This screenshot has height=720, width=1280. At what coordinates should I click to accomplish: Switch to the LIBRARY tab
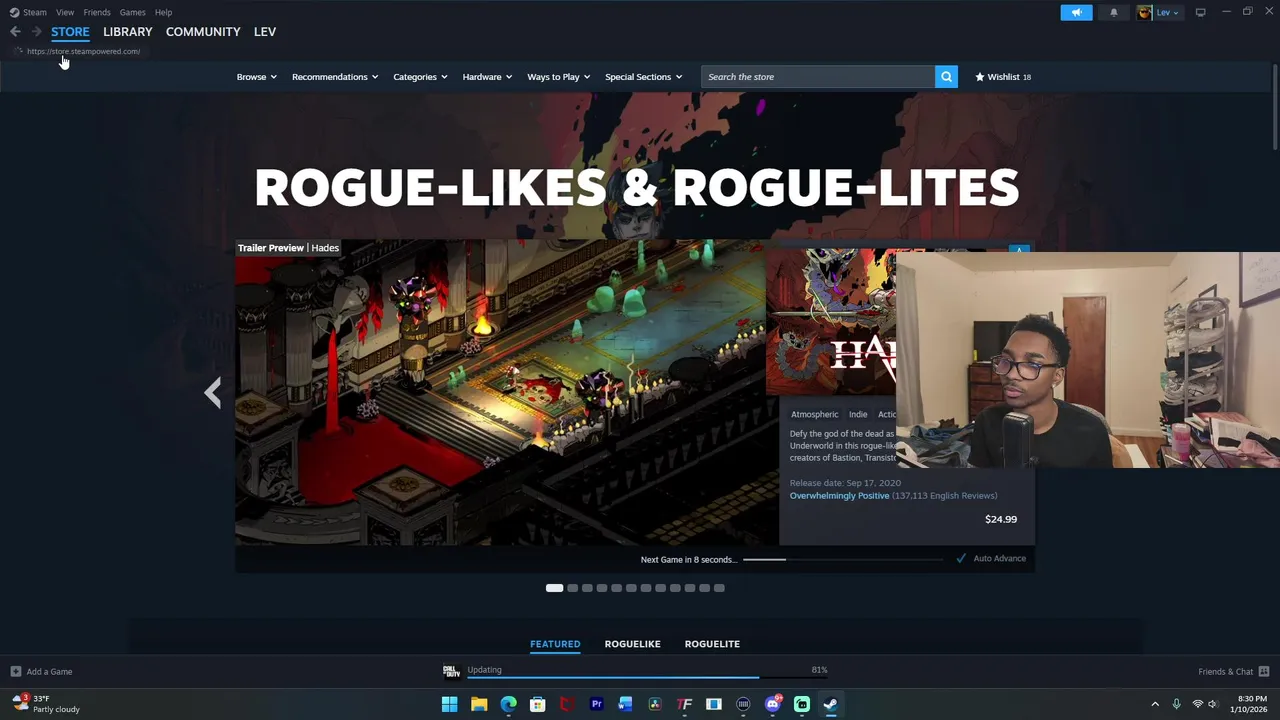pyautogui.click(x=128, y=32)
